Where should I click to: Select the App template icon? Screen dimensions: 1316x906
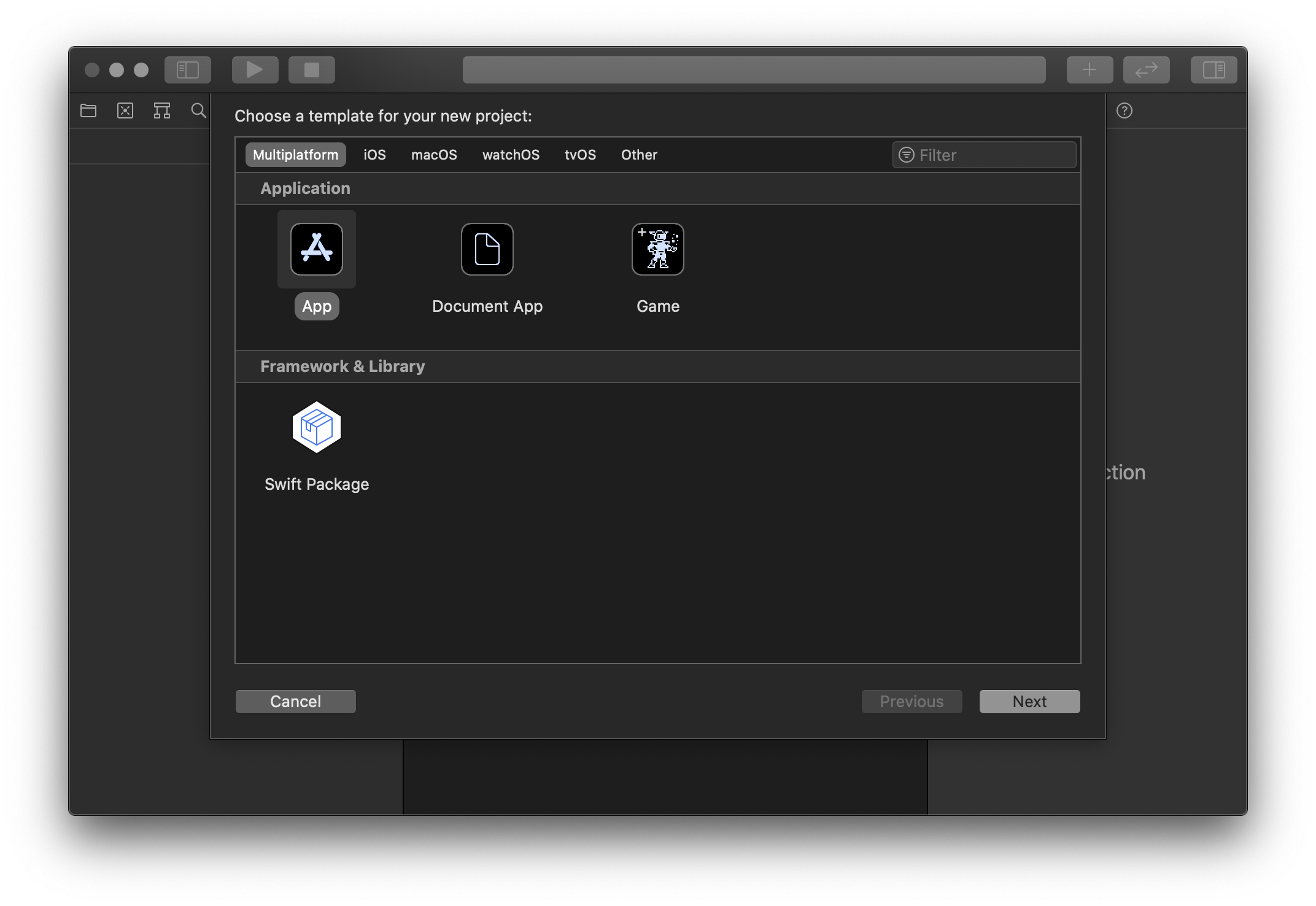click(x=316, y=249)
